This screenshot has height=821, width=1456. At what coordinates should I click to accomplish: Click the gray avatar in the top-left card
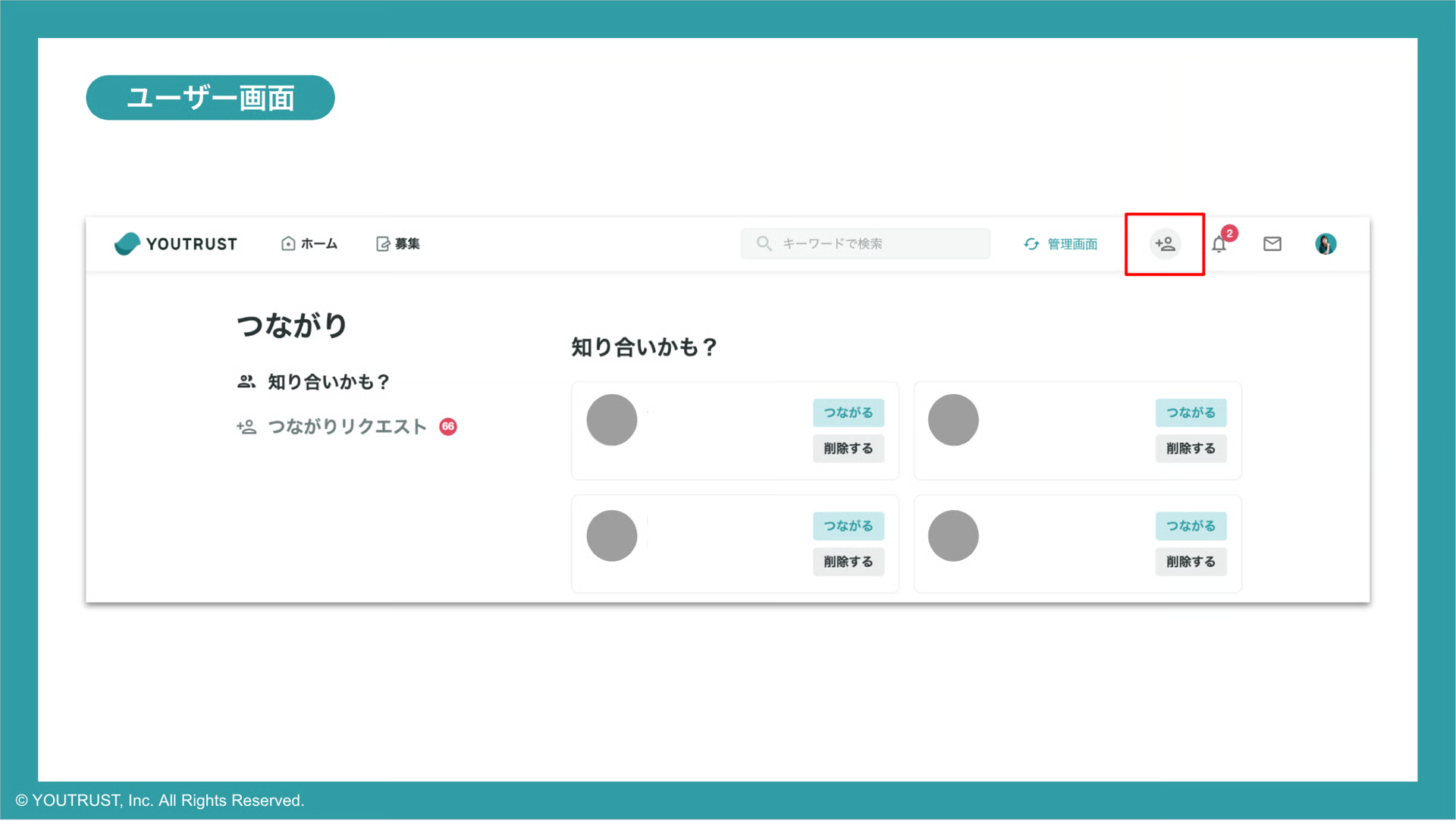(611, 419)
